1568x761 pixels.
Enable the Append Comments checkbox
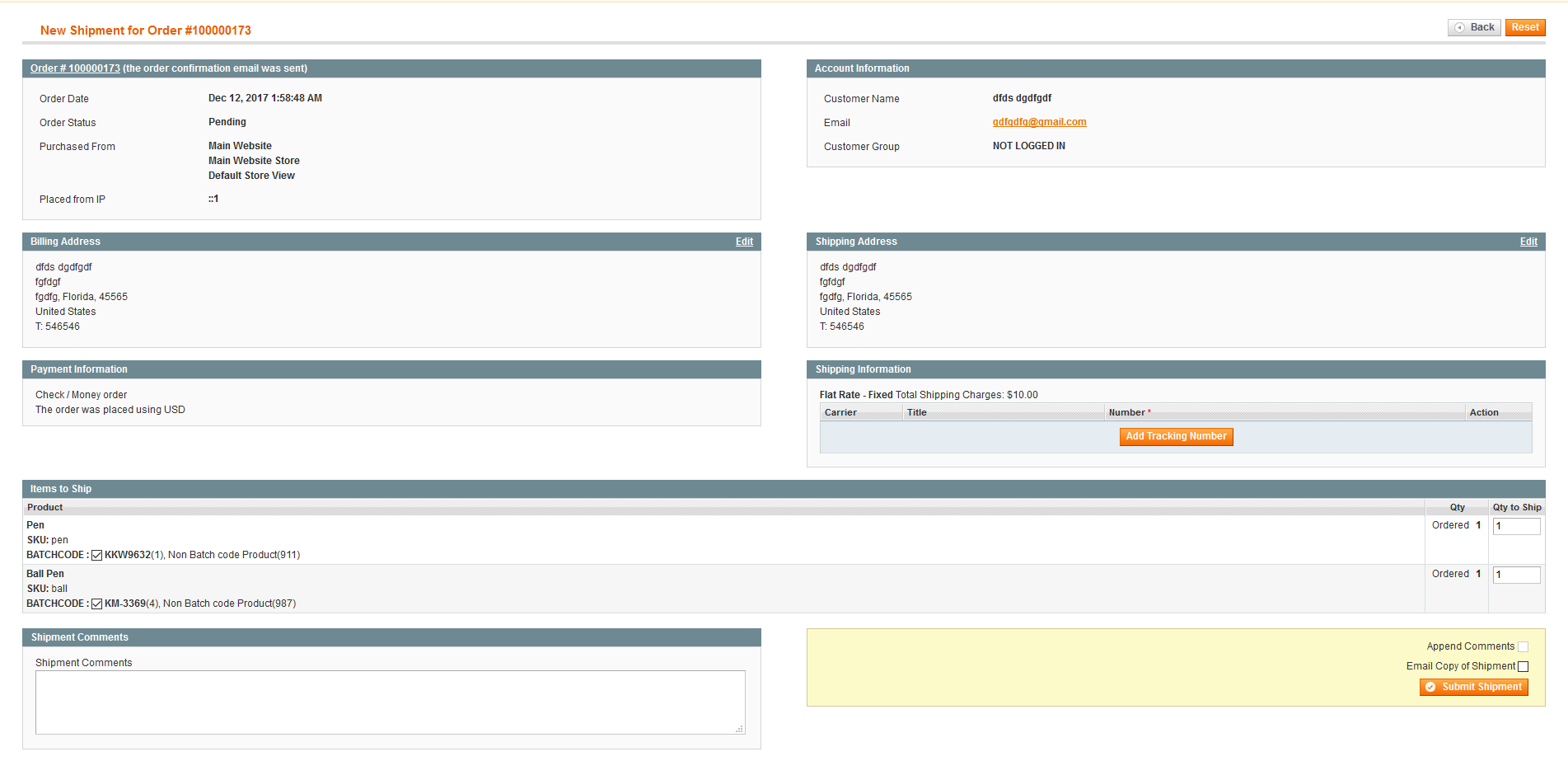click(x=1523, y=647)
